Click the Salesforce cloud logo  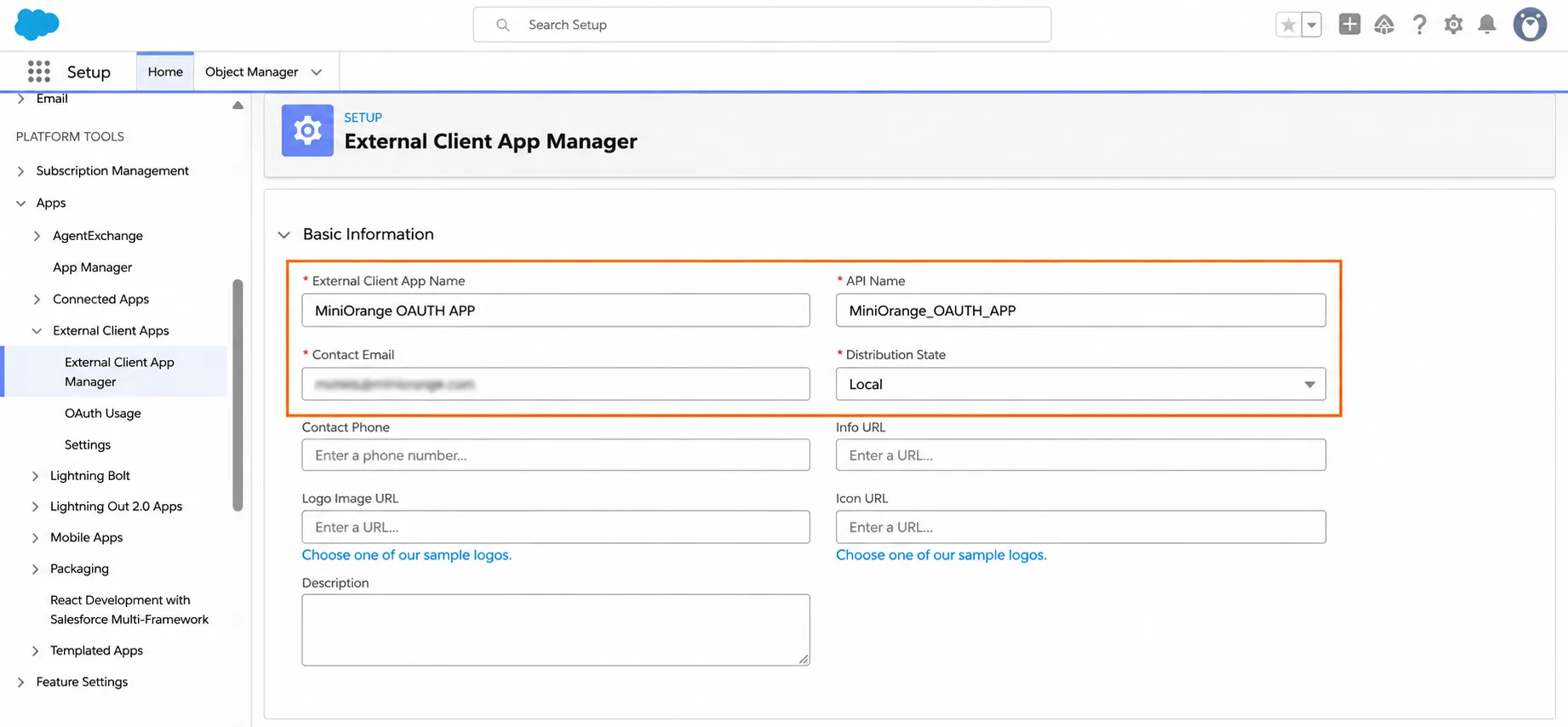[x=37, y=25]
